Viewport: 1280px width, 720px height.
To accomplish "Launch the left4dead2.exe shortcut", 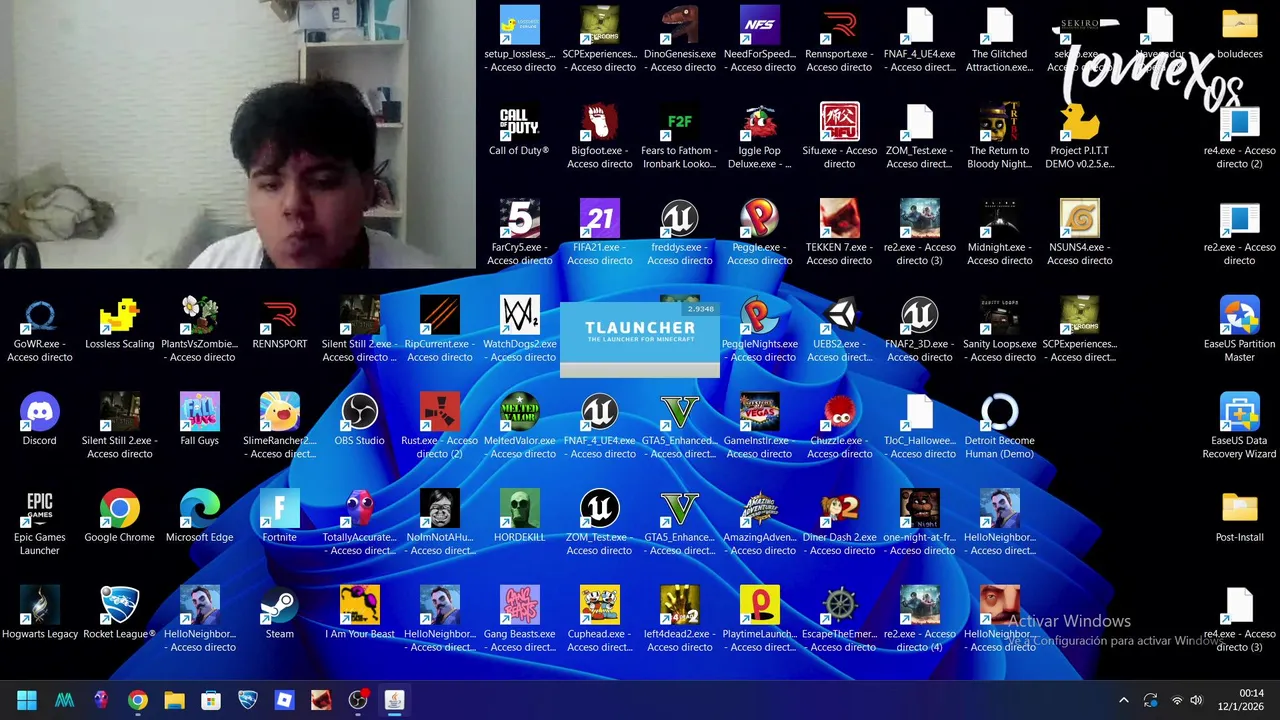I will point(680,620).
